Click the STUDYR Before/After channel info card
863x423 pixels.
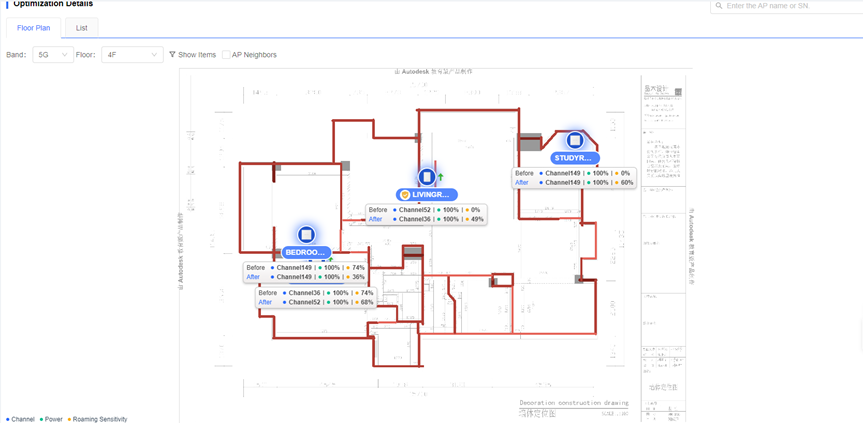click(574, 178)
